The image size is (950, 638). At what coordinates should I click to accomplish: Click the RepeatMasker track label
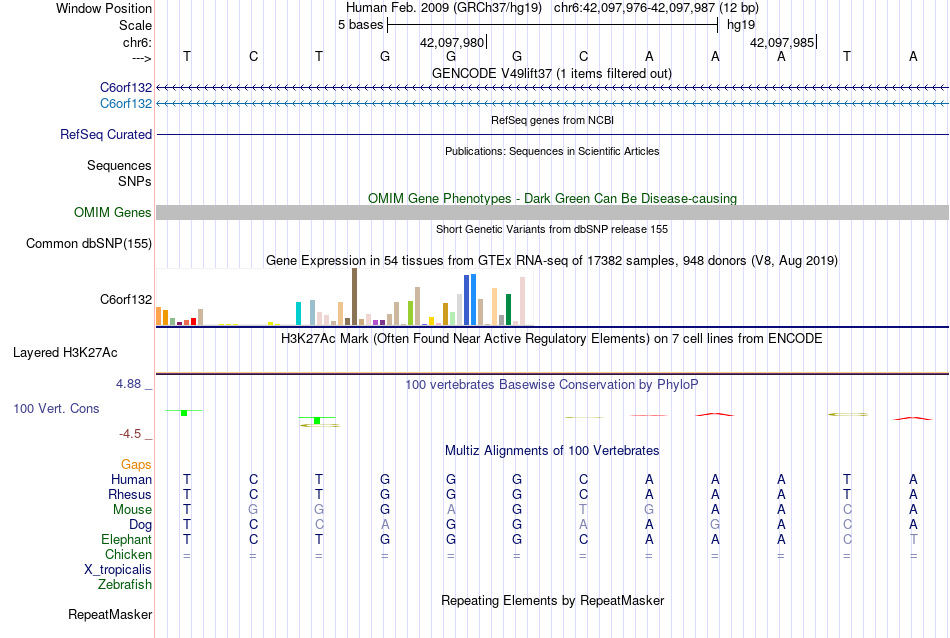pyautogui.click(x=110, y=614)
